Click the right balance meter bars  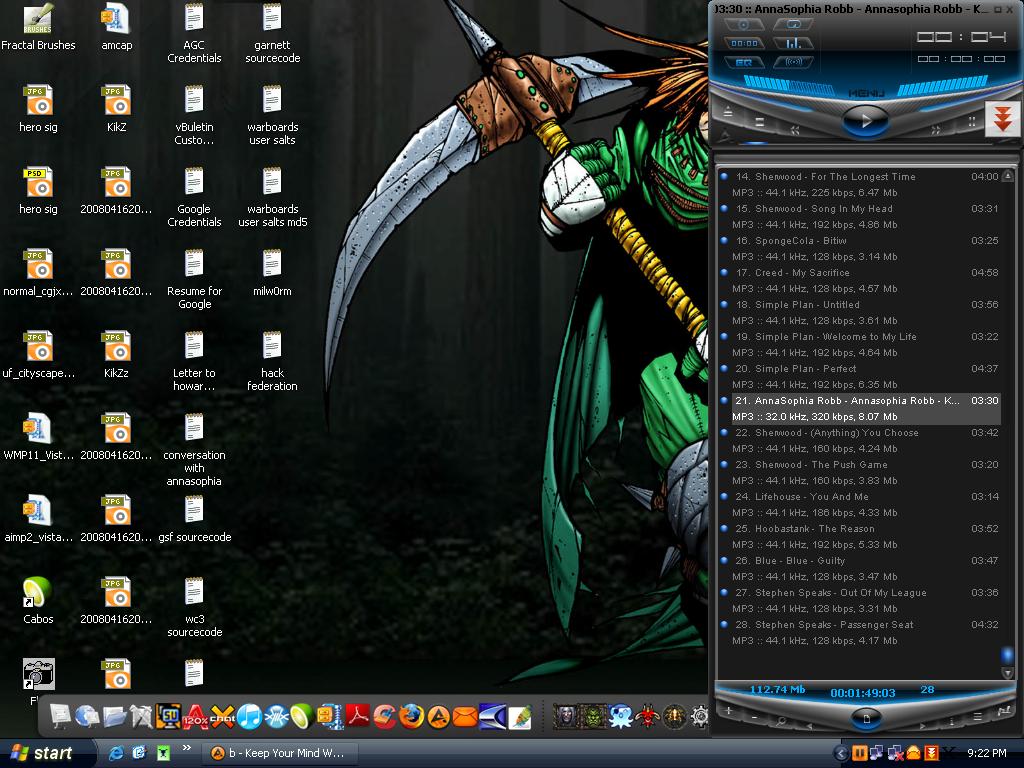941,84
